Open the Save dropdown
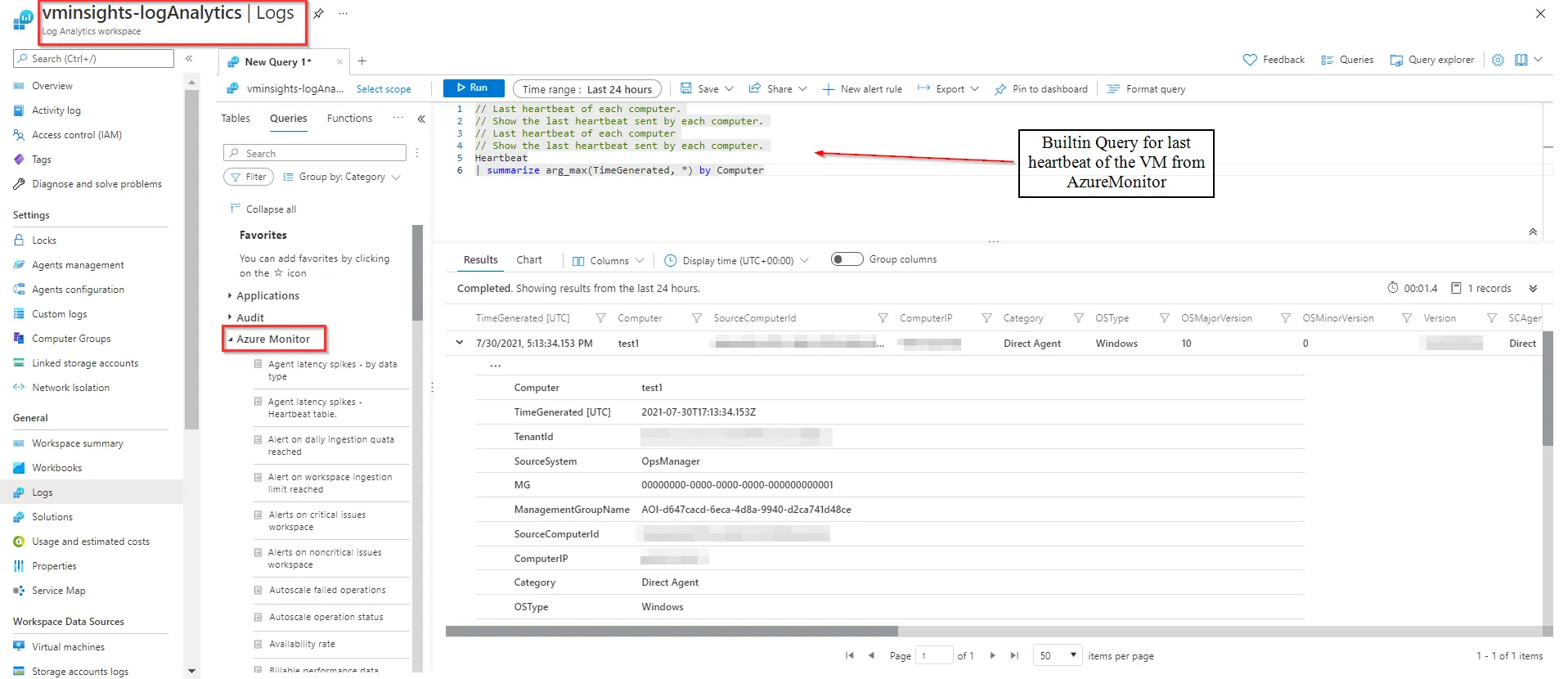This screenshot has width=1568, height=679. [708, 89]
